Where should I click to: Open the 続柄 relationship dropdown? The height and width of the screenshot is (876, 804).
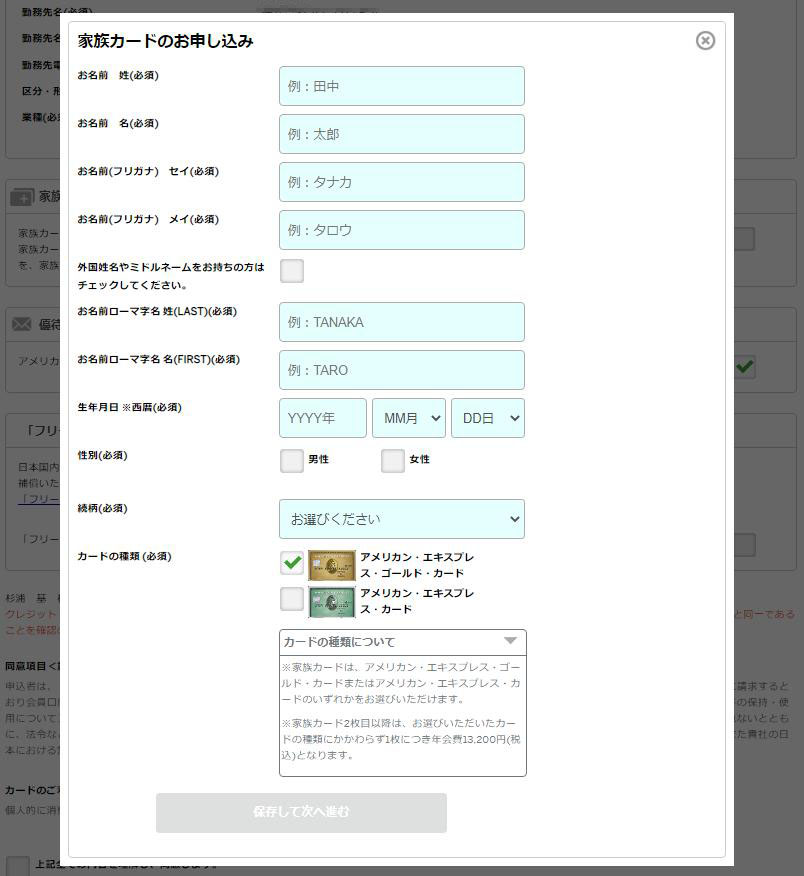tap(402, 519)
